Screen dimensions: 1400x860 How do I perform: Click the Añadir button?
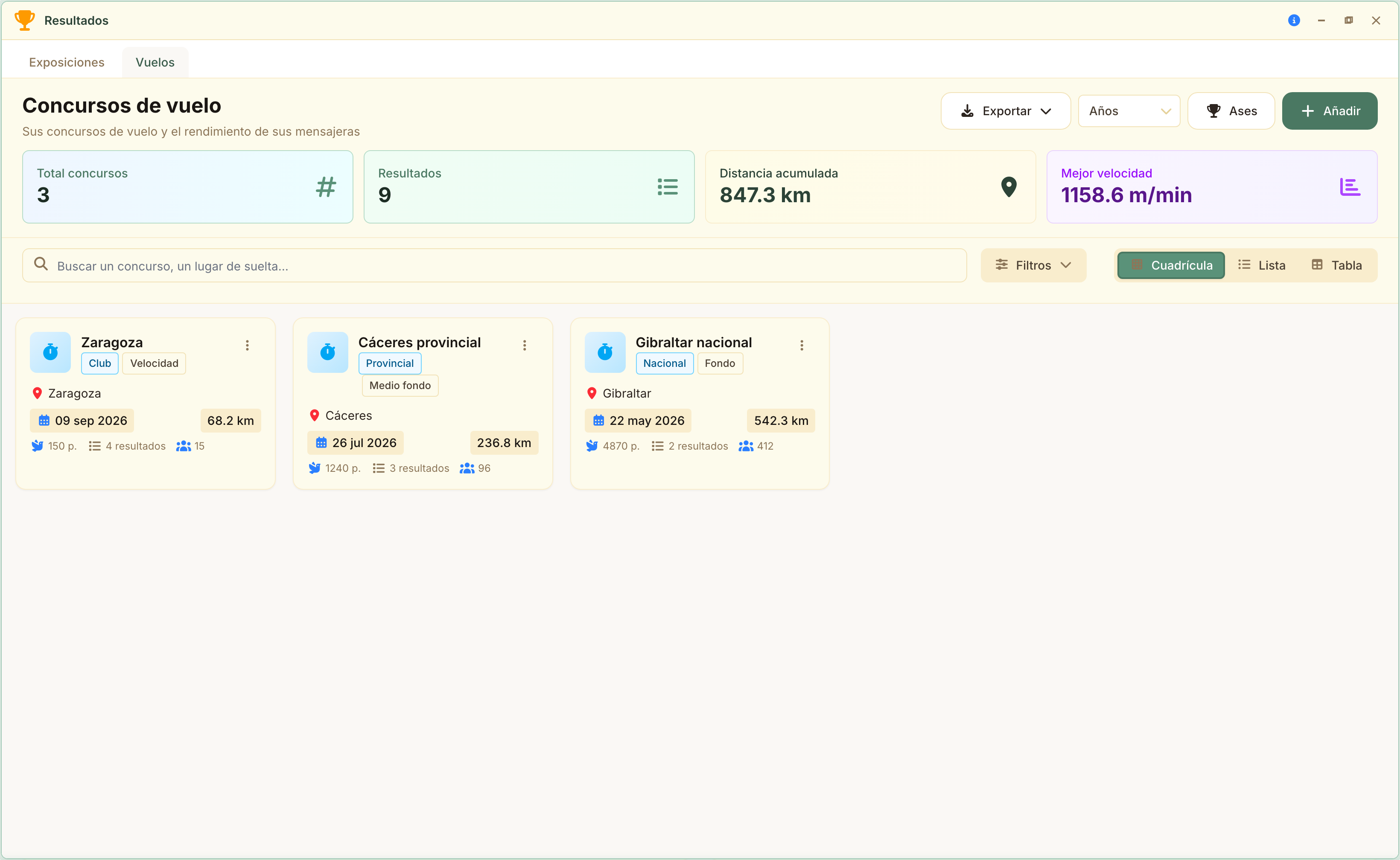tap(1330, 111)
